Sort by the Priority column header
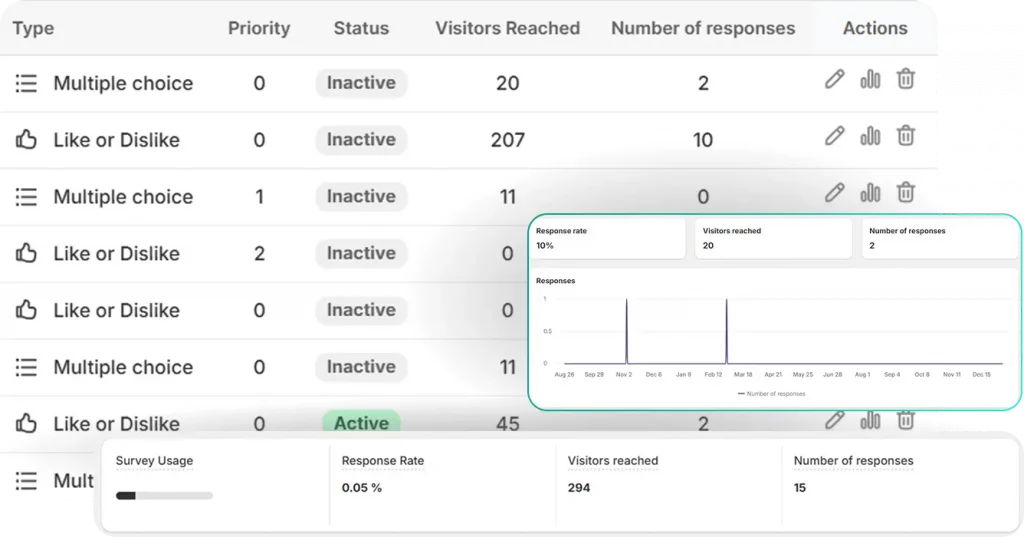1024x537 pixels. tap(259, 28)
